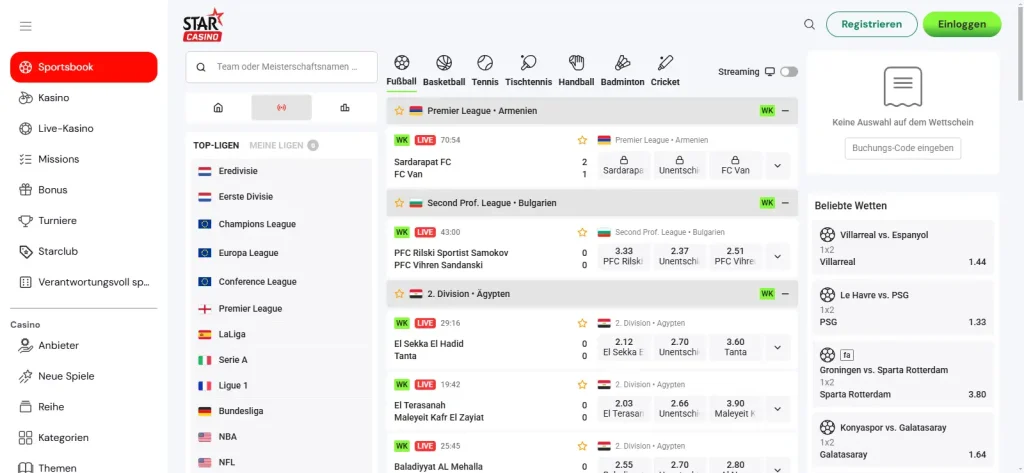1024x473 pixels.
Task: Open Bonus in the sidebar
Action: [84, 190]
